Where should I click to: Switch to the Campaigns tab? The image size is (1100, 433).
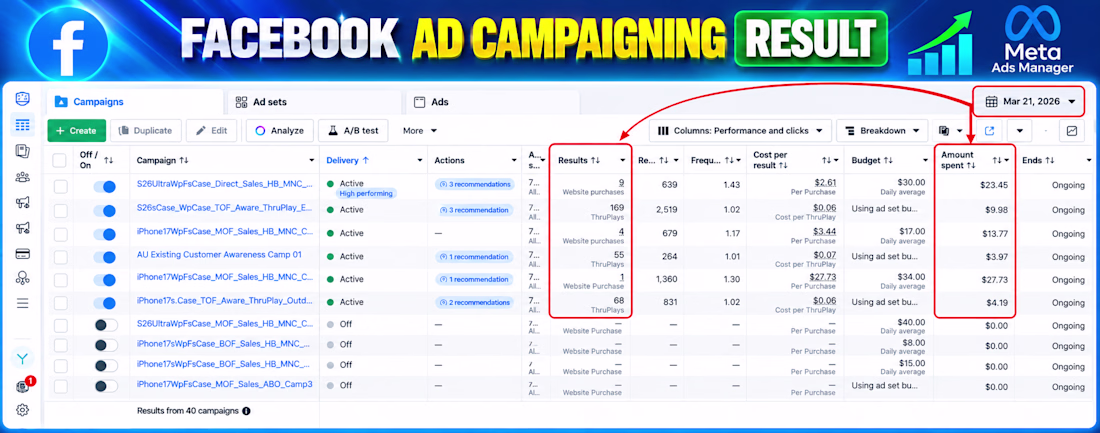pos(135,102)
